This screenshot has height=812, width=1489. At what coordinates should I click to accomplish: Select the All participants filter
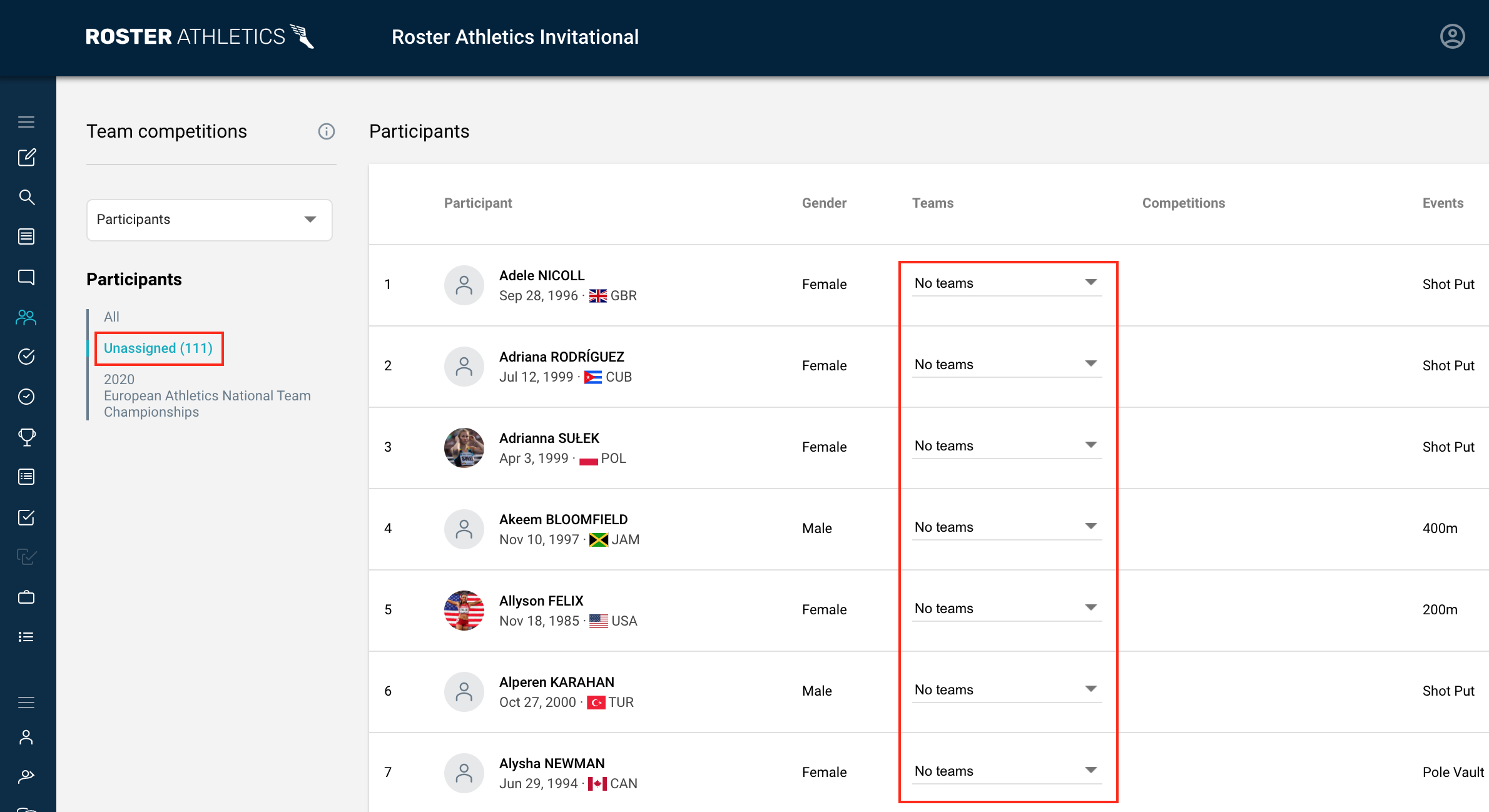(x=111, y=317)
